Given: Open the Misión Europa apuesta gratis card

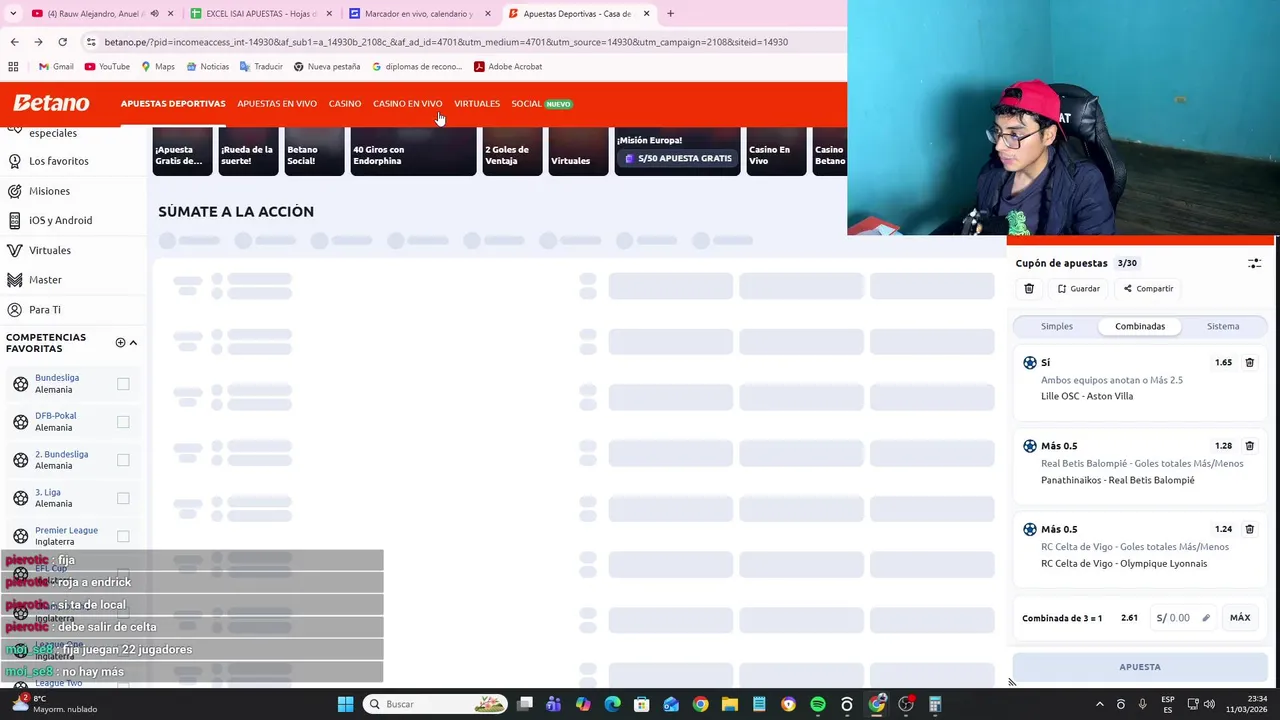Looking at the screenshot, I should point(677,152).
